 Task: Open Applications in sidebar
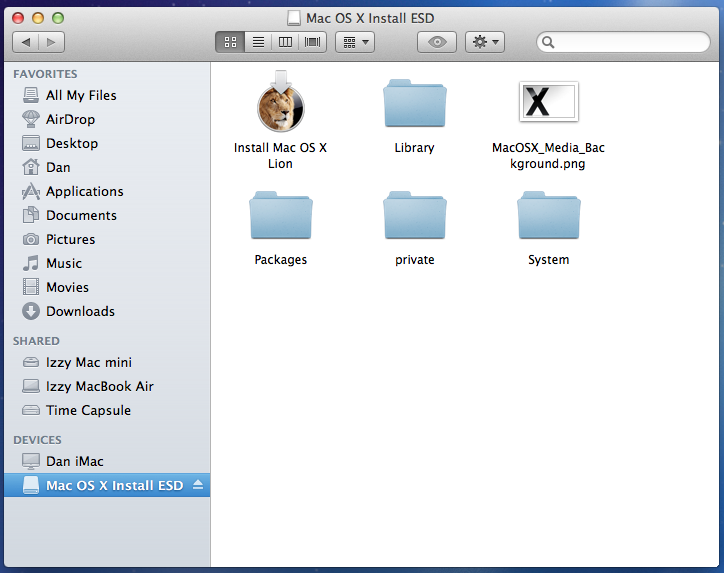click(107, 191)
